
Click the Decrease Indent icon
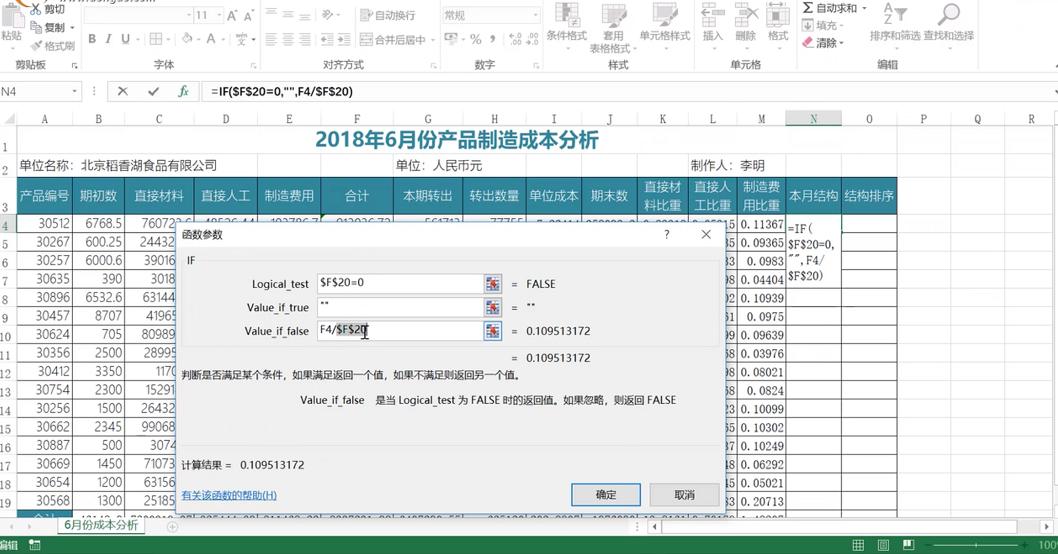[327, 40]
